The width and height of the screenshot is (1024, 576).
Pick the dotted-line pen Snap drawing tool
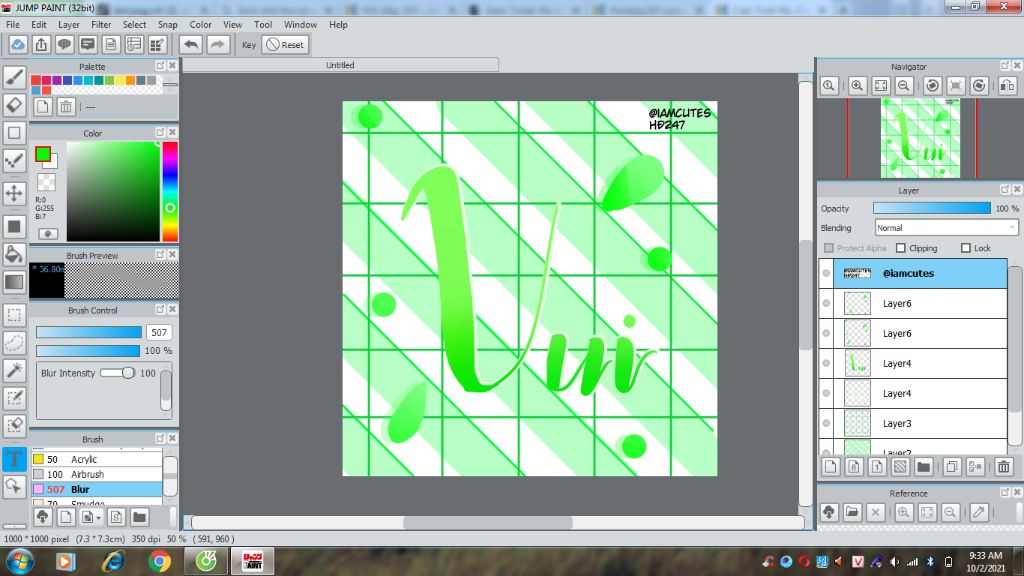coord(14,161)
